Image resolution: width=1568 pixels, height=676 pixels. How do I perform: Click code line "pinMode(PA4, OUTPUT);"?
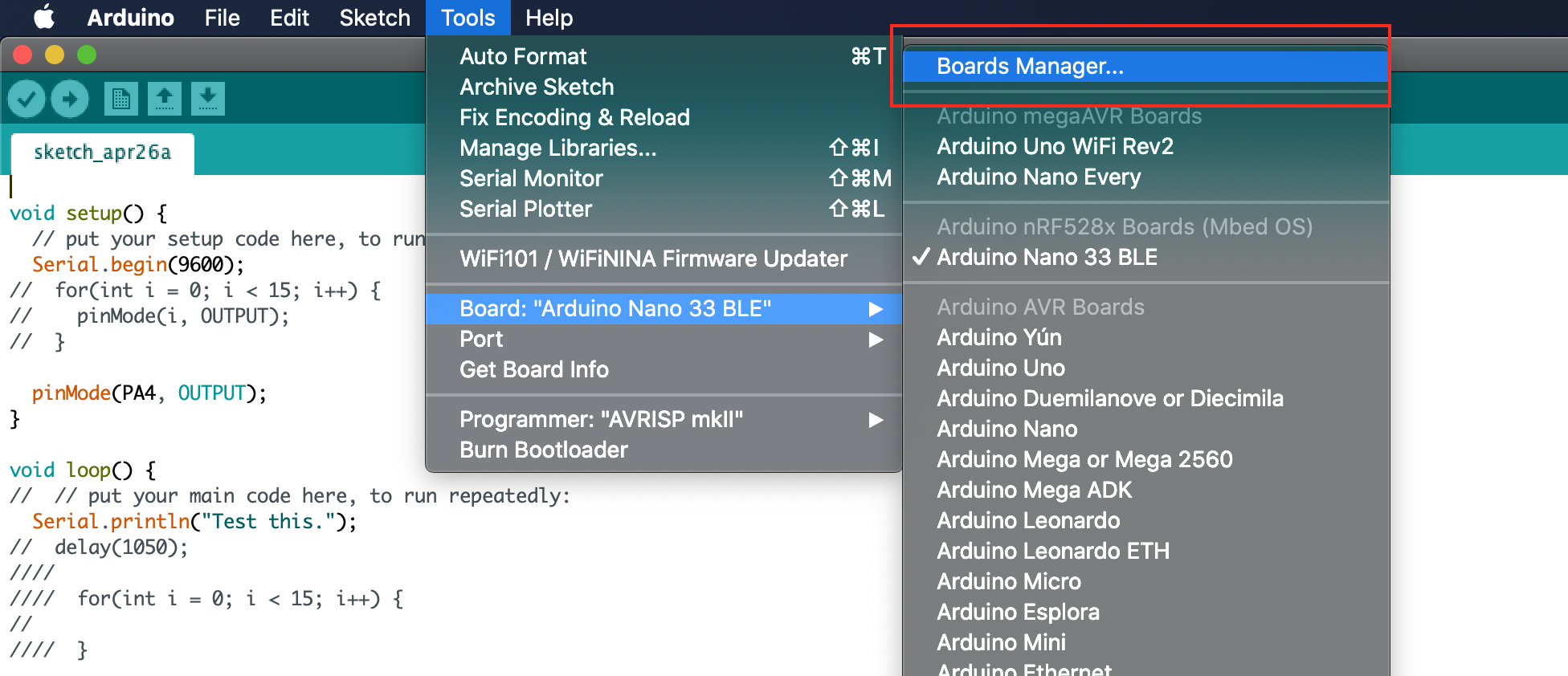149,393
